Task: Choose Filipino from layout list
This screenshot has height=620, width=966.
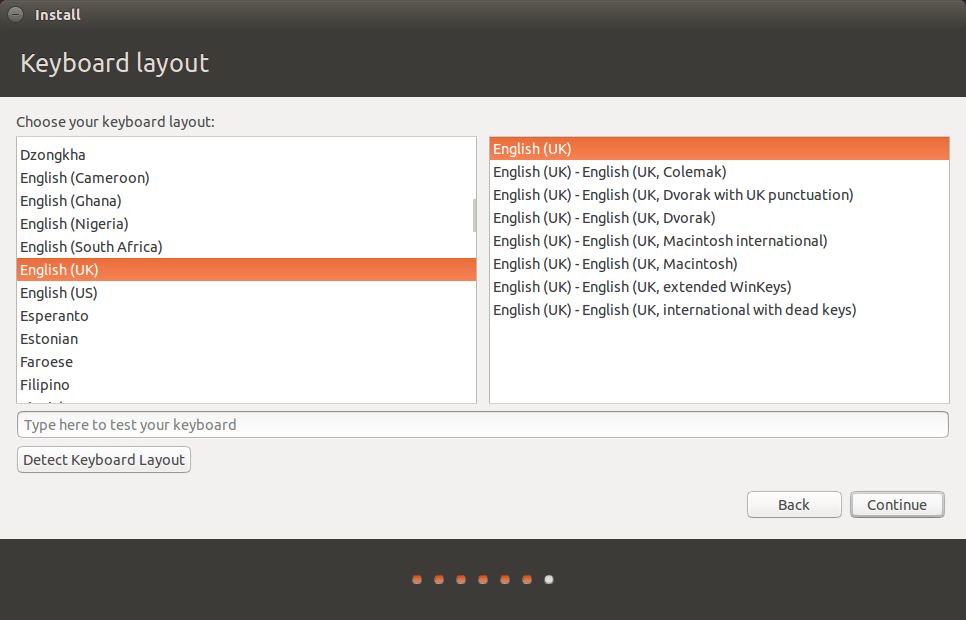Action: 246,385
